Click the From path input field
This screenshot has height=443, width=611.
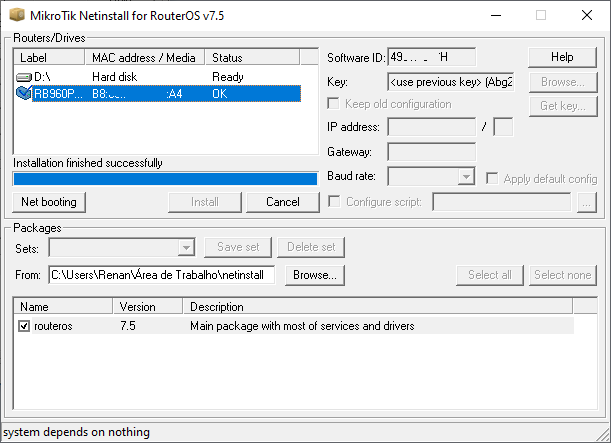(162, 275)
